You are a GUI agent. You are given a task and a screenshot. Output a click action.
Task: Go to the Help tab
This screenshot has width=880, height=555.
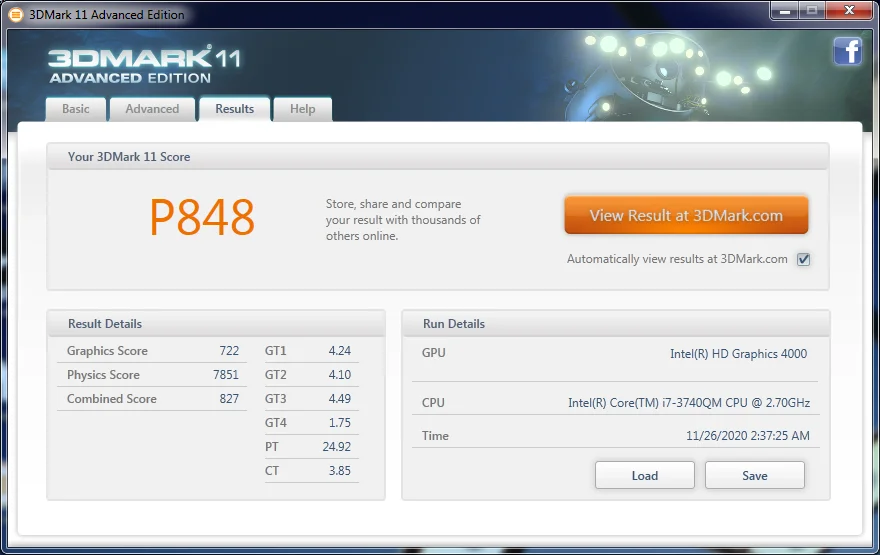point(302,109)
